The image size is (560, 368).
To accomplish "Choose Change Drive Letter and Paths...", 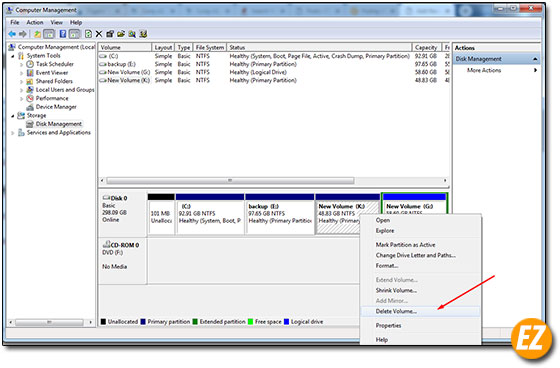I will point(420,255).
